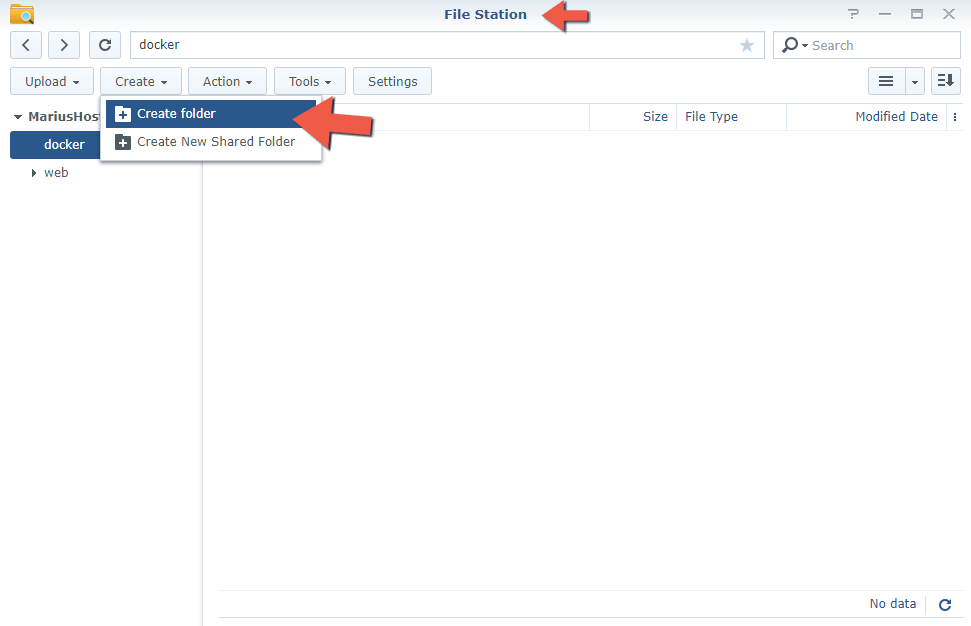Open the Upload dropdown

[x=51, y=81]
